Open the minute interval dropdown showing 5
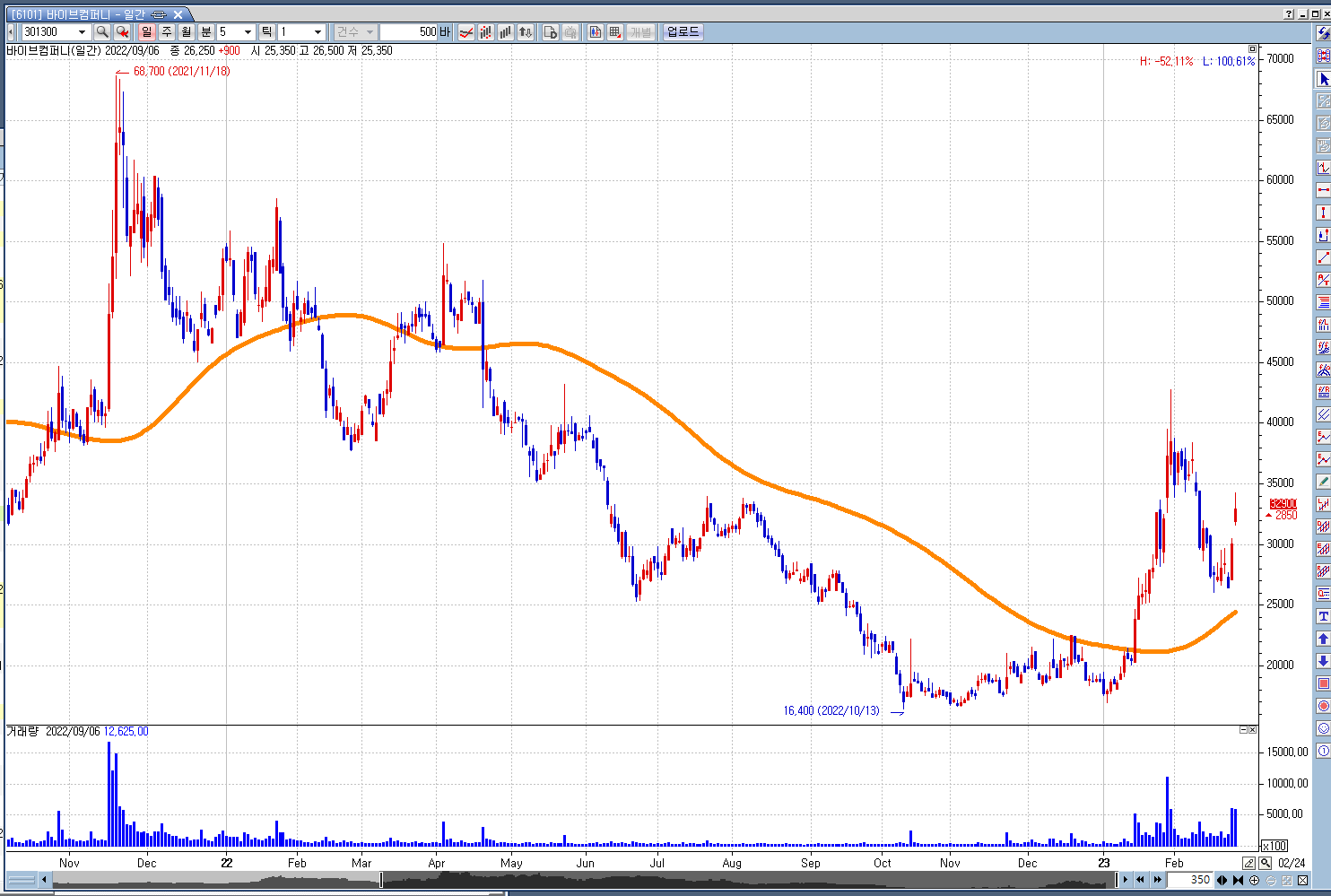The height and width of the screenshot is (896, 1331). (x=248, y=32)
